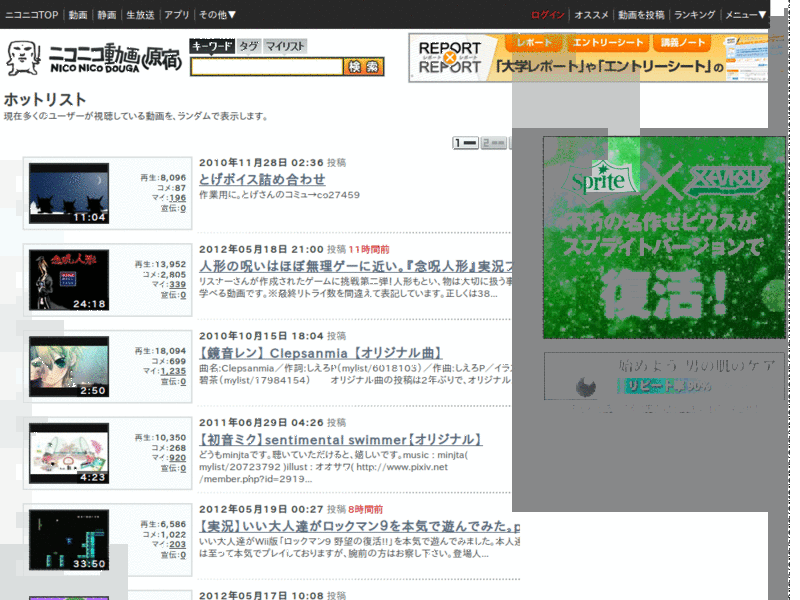Expand the その他 dropdown menu

pos(217,15)
